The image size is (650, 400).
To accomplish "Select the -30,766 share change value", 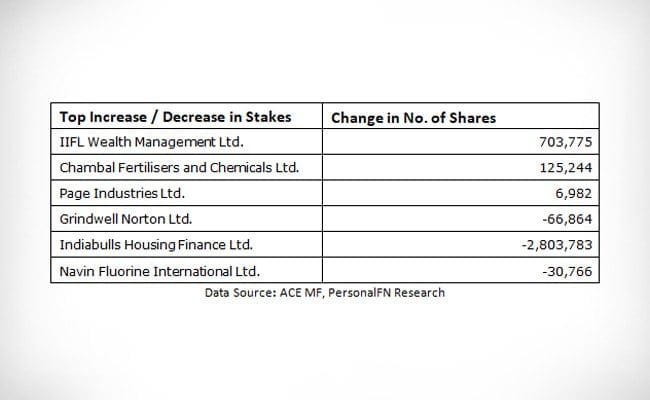I will pos(566,271).
